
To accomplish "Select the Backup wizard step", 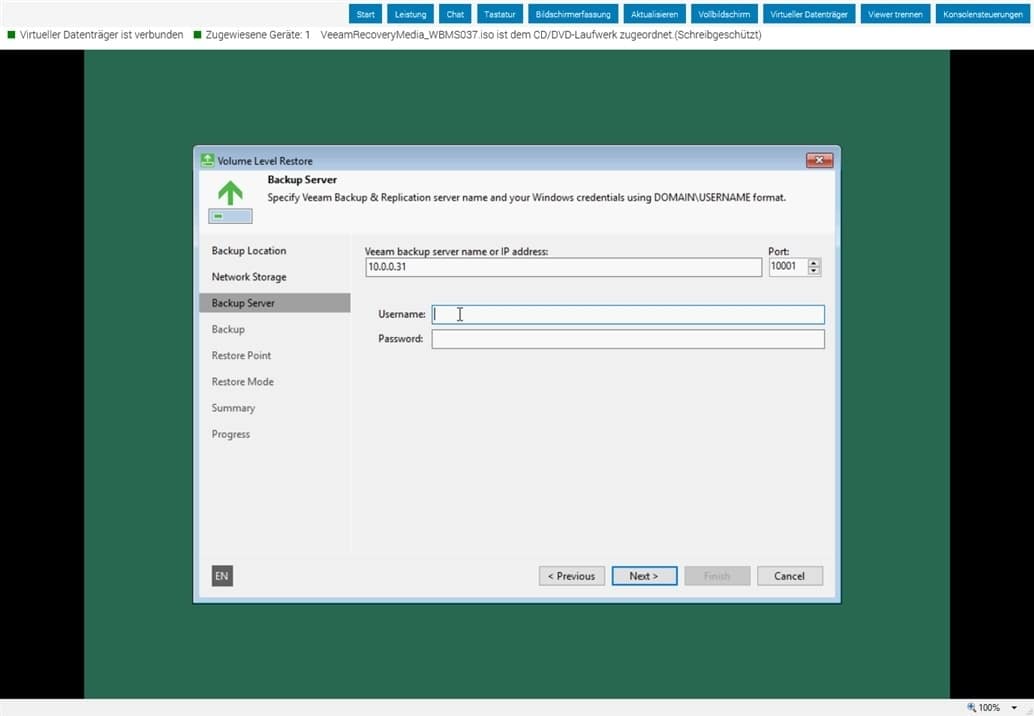I will click(x=228, y=329).
